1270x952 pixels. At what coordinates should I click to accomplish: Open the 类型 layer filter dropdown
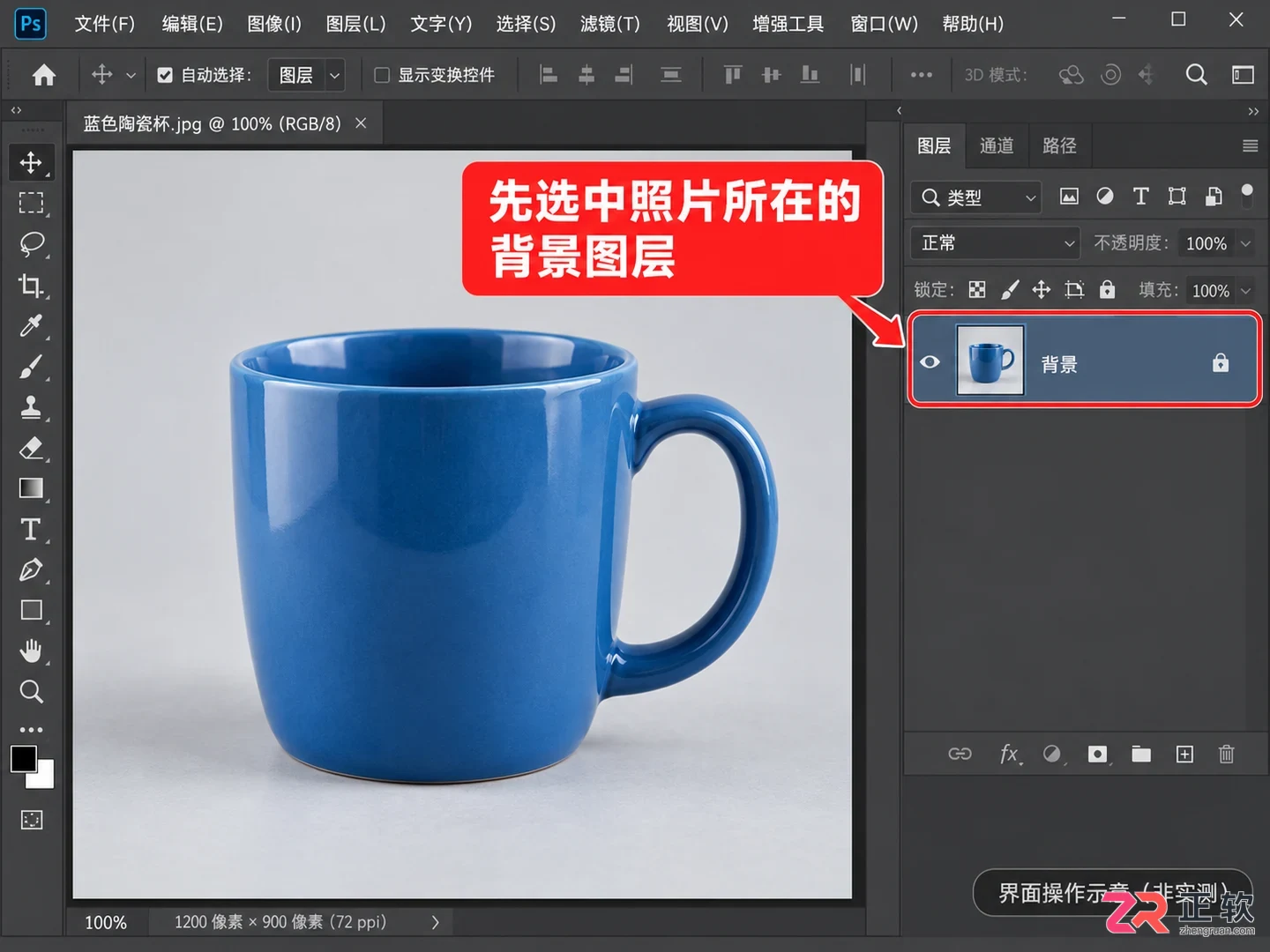(976, 197)
